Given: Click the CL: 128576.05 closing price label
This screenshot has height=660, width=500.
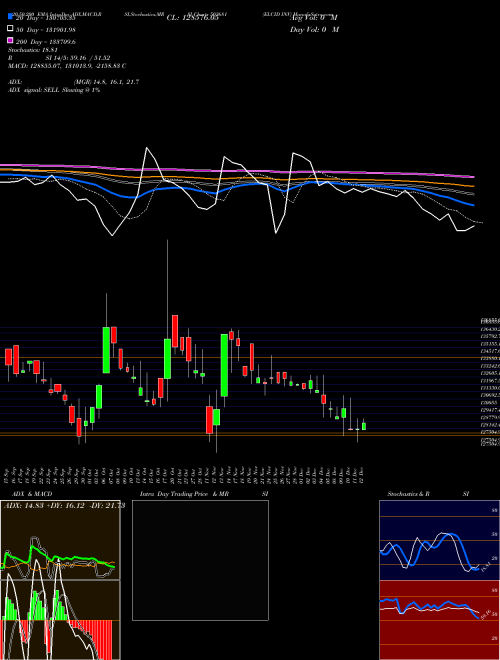Looking at the screenshot, I should (193, 18).
